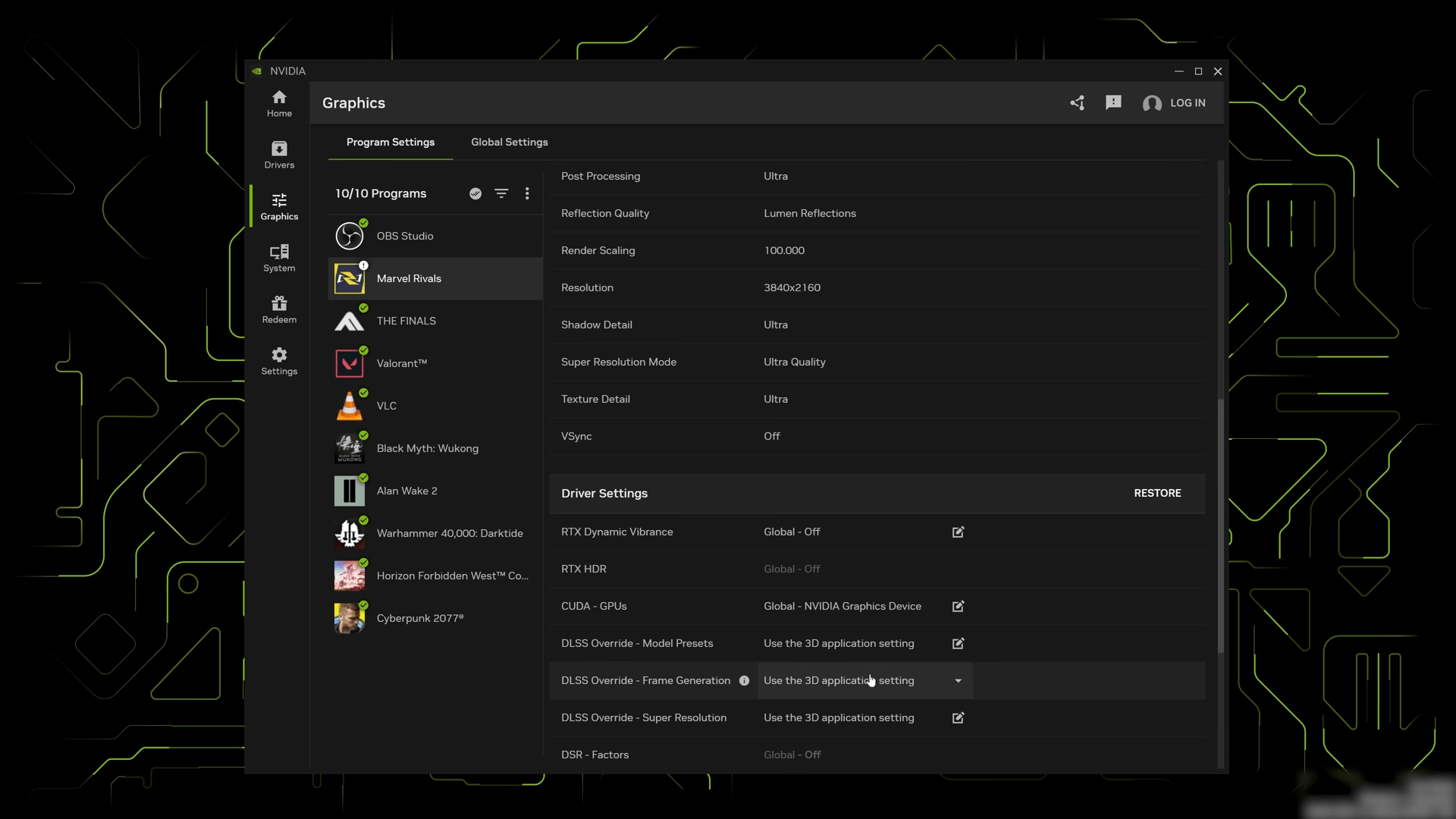The height and width of the screenshot is (819, 1456).
Task: Click the Super Resolution Mode label
Action: pyautogui.click(x=619, y=362)
